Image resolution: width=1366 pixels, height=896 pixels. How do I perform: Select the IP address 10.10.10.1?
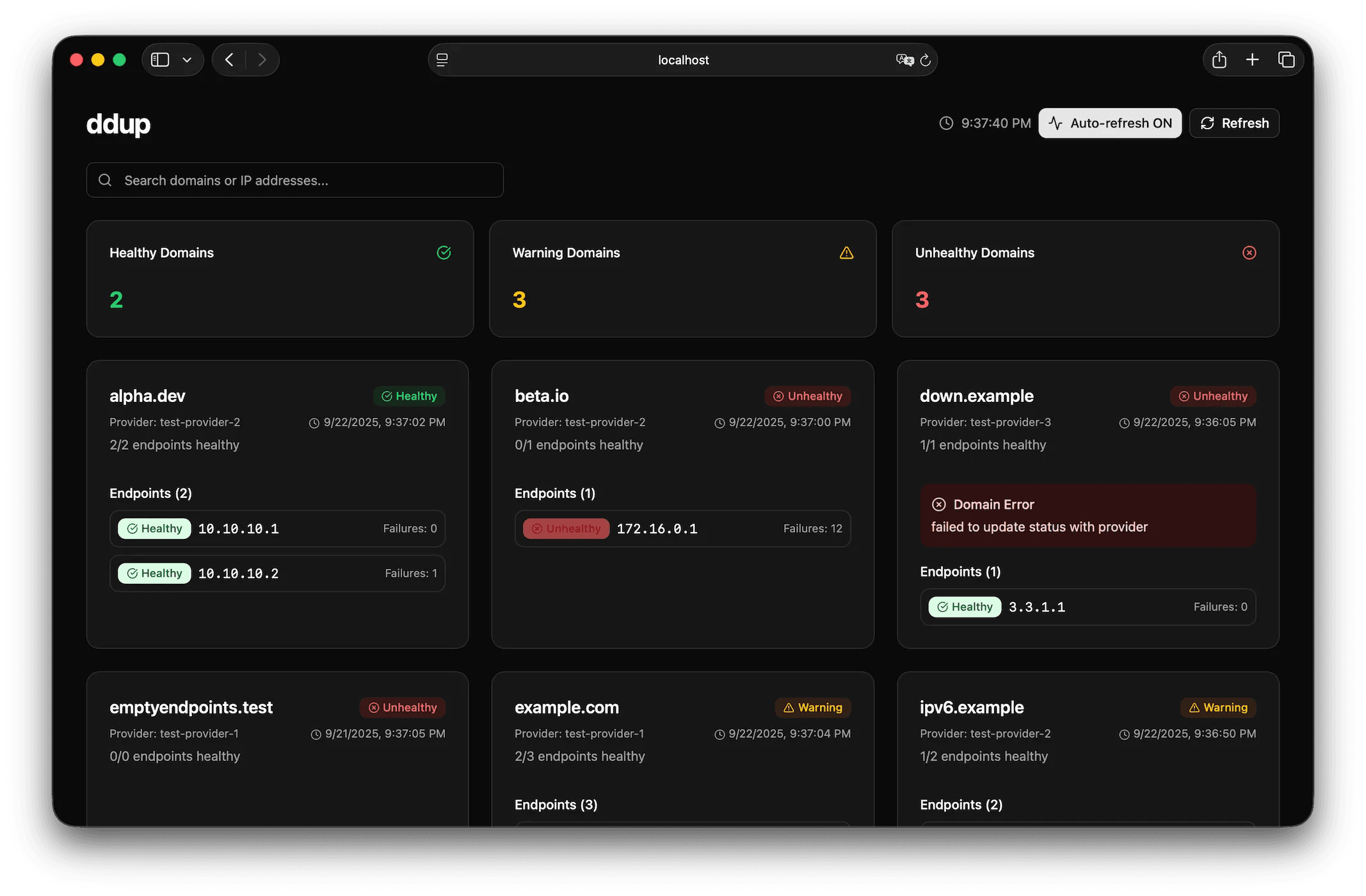point(238,529)
